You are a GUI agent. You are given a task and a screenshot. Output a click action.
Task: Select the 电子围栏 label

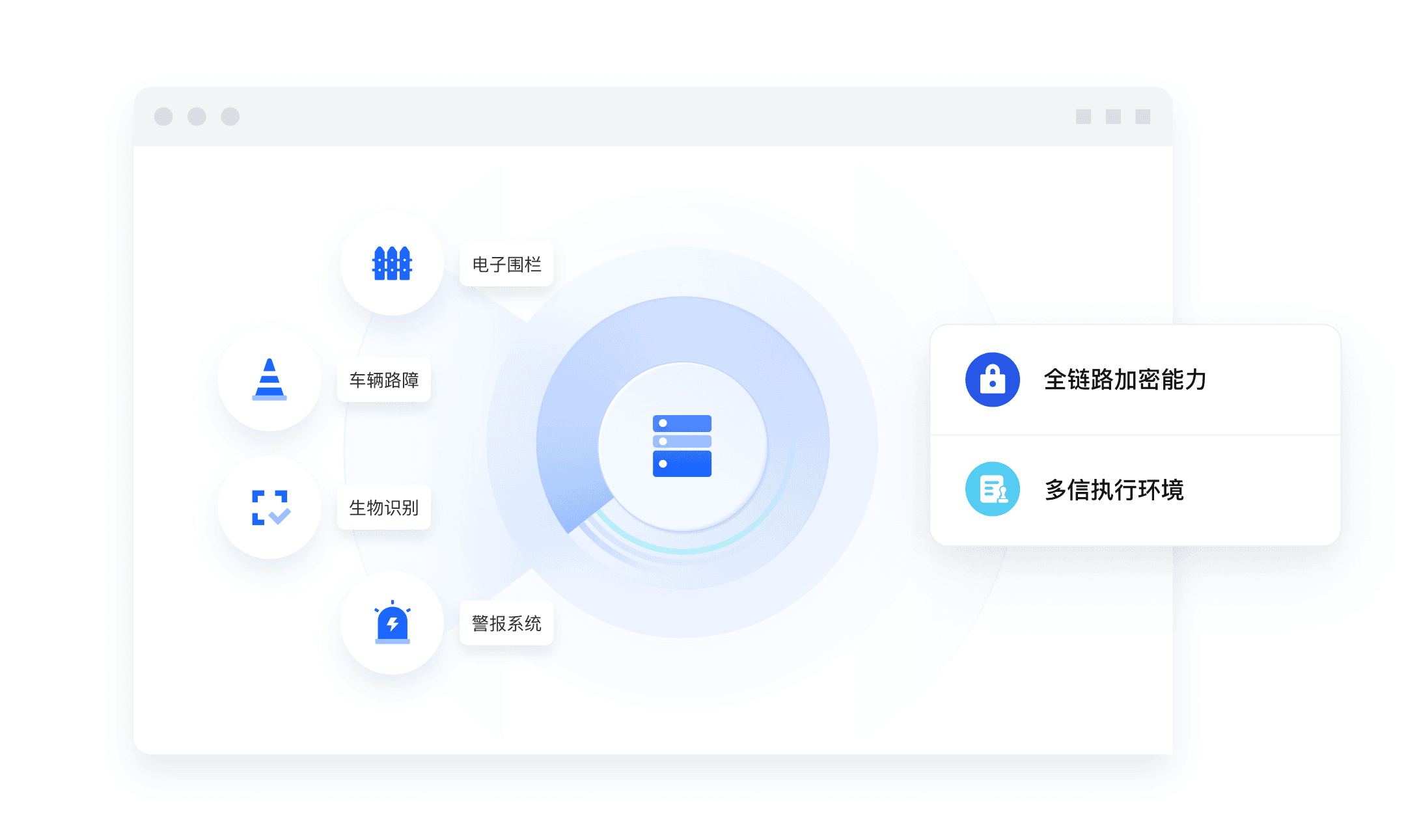coord(506,264)
